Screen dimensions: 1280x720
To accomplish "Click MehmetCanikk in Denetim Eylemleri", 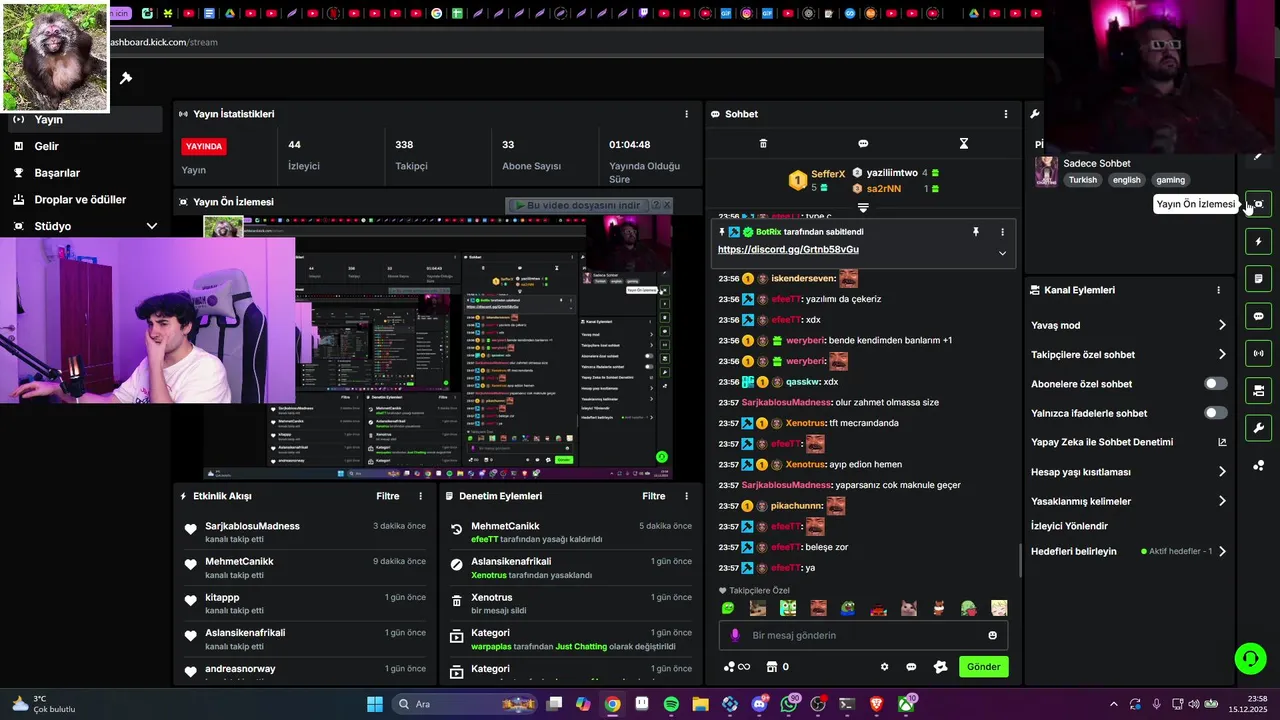I will pos(505,526).
